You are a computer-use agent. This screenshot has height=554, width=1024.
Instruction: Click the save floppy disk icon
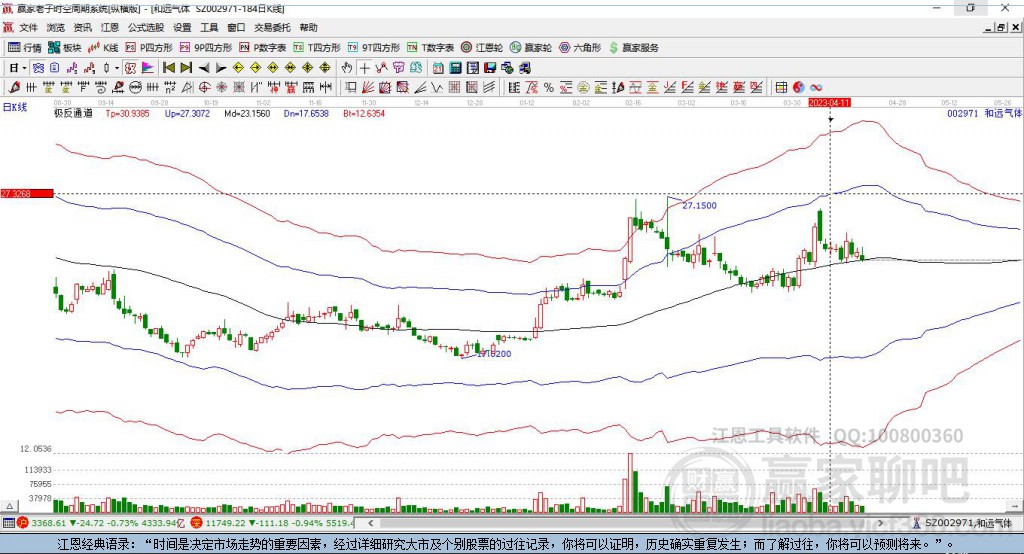[490, 68]
